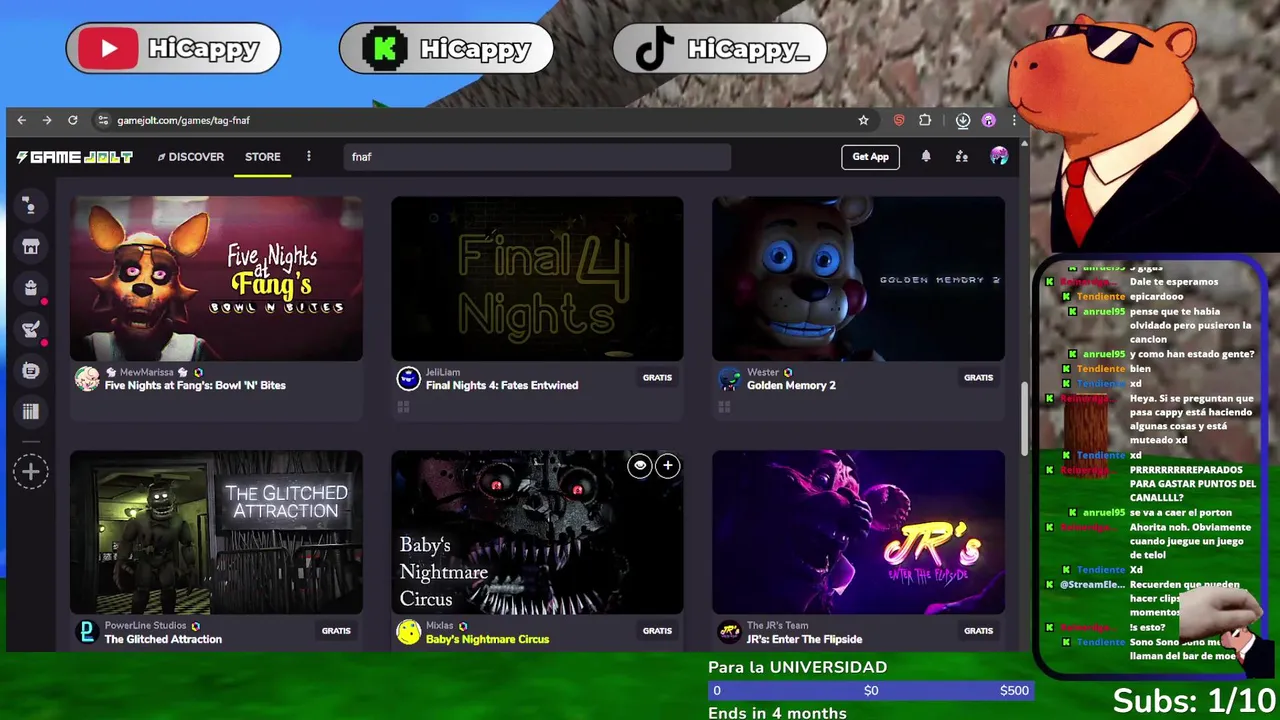The height and width of the screenshot is (720, 1280).
Task: Click the YouTube HiCappy badge
Action: (173, 48)
